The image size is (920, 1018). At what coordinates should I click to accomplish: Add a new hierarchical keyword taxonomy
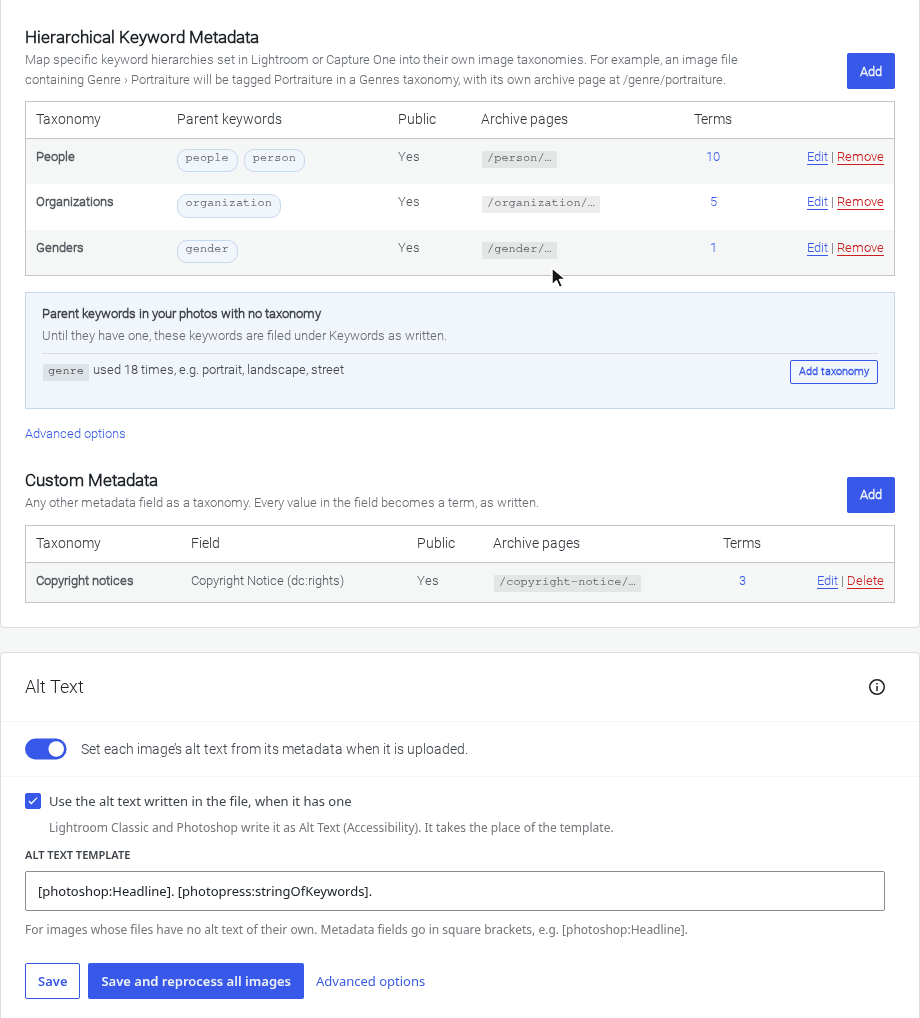871,71
